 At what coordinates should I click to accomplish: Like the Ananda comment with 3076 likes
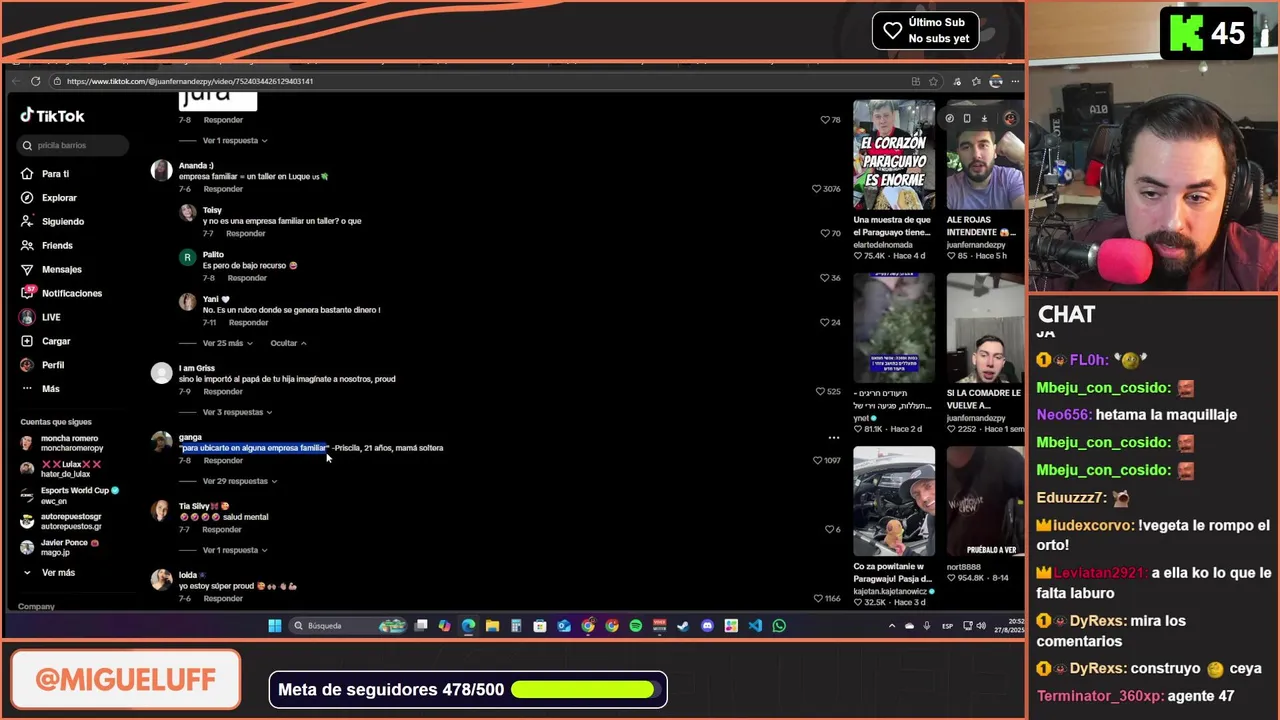[x=817, y=189]
